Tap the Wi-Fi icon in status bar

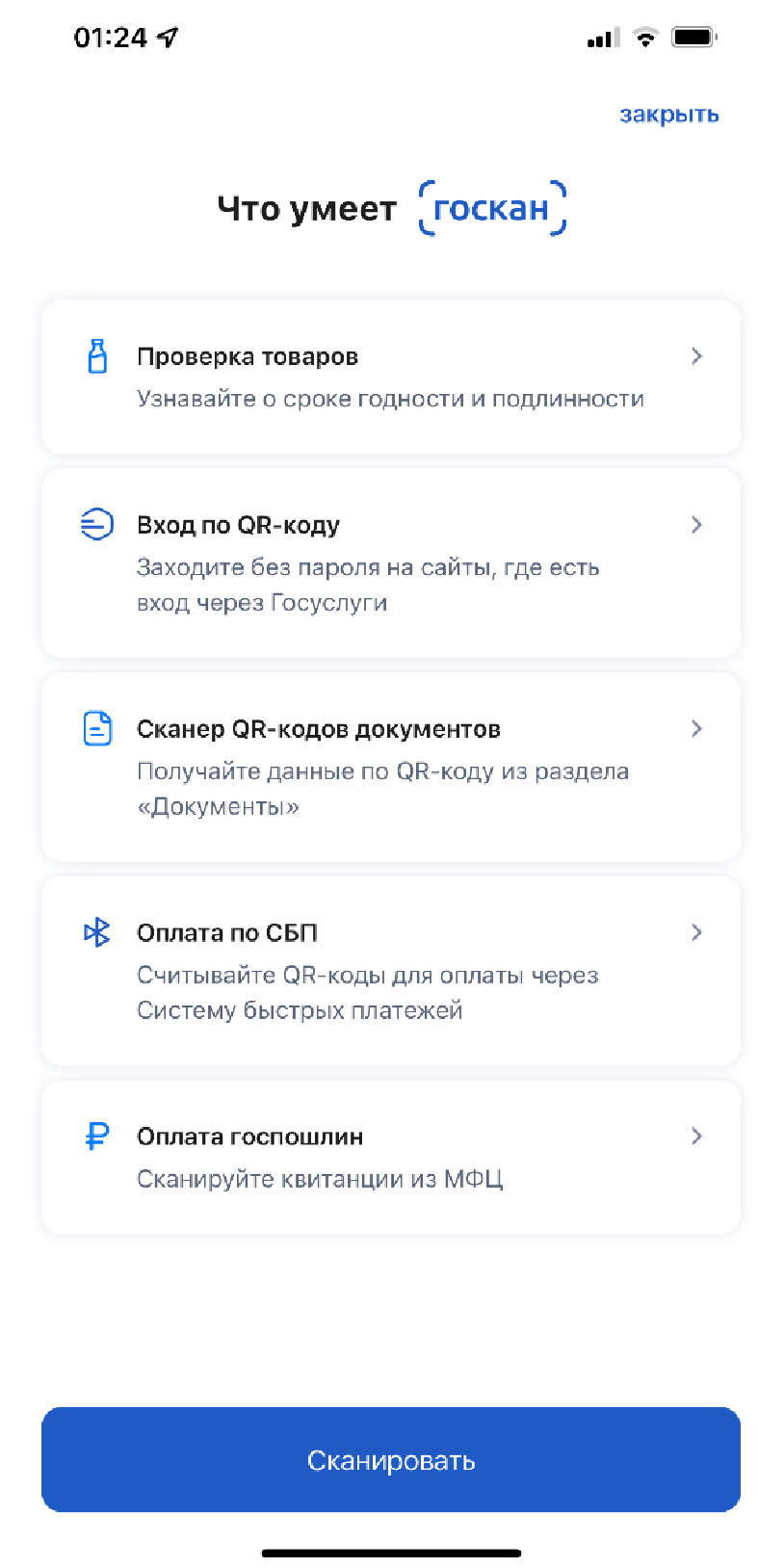(x=644, y=39)
